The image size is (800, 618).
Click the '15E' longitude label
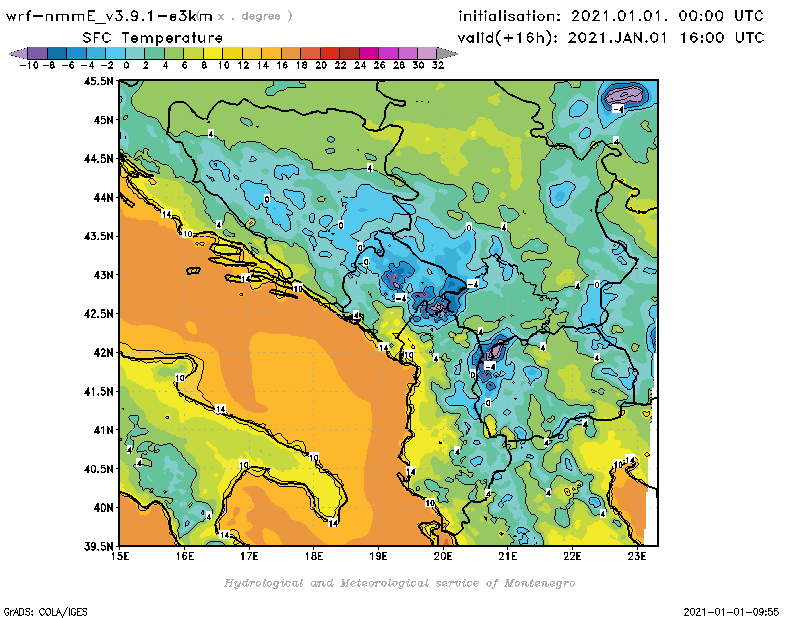(120, 556)
